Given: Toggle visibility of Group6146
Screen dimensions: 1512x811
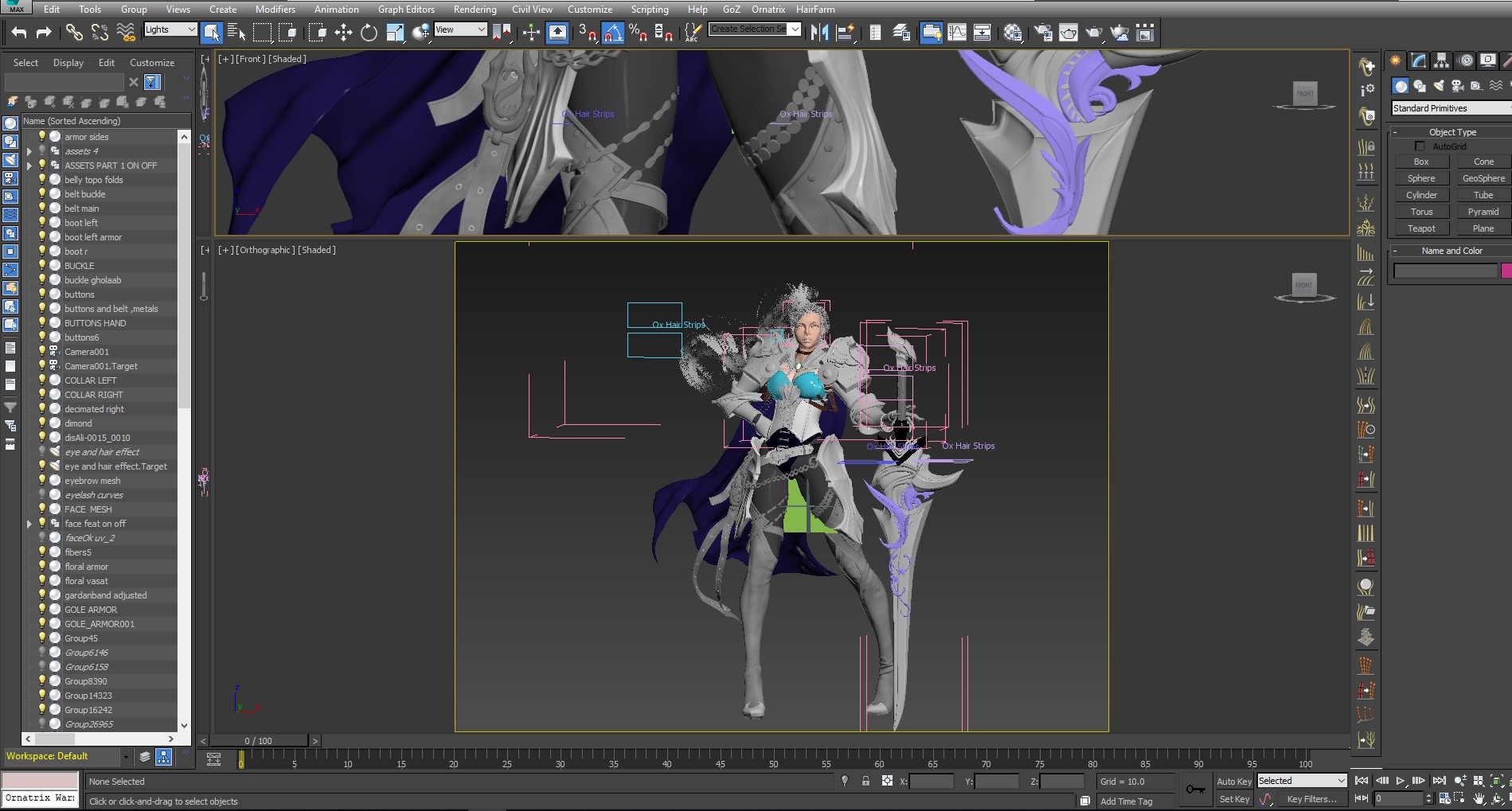Looking at the screenshot, I should tap(42, 652).
